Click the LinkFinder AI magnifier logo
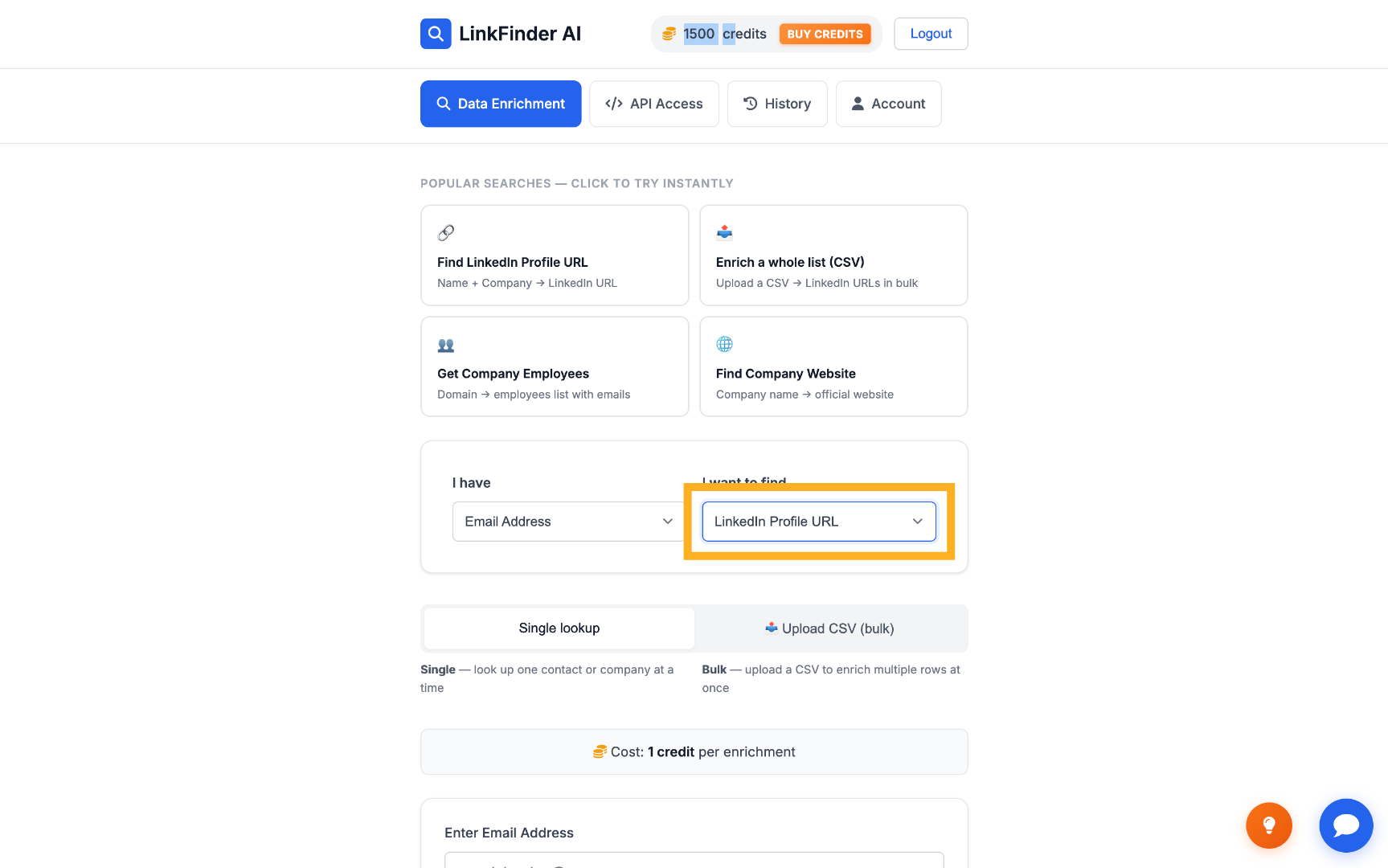Screen dimensions: 1388x868 click(x=436, y=34)
